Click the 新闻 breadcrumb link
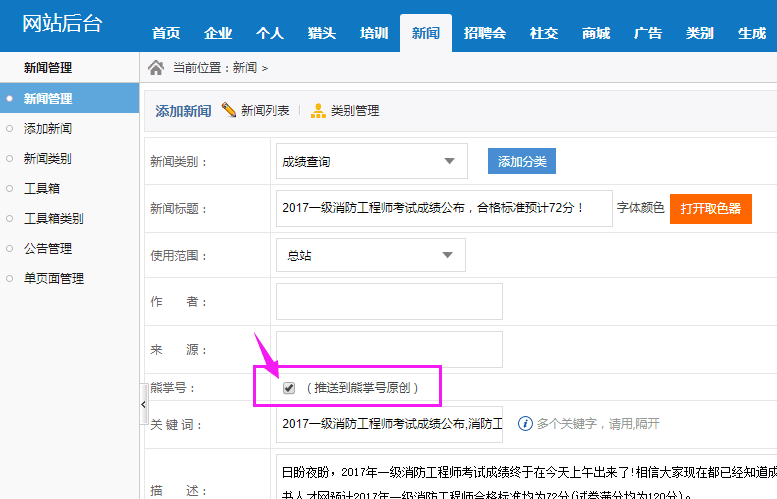This screenshot has width=777, height=499. pyautogui.click(x=245, y=68)
